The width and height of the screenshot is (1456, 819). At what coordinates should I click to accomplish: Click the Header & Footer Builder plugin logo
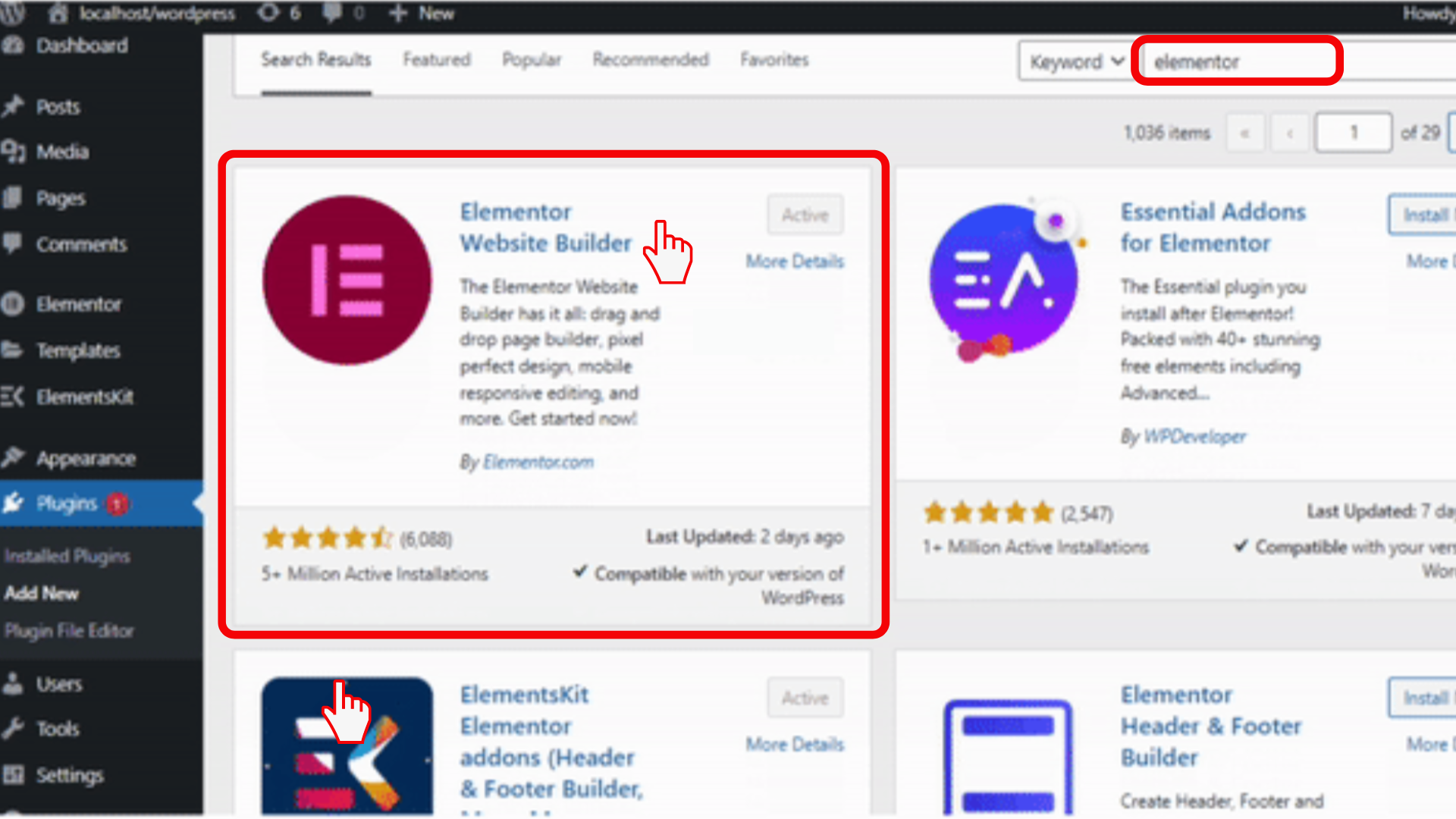click(x=1009, y=758)
